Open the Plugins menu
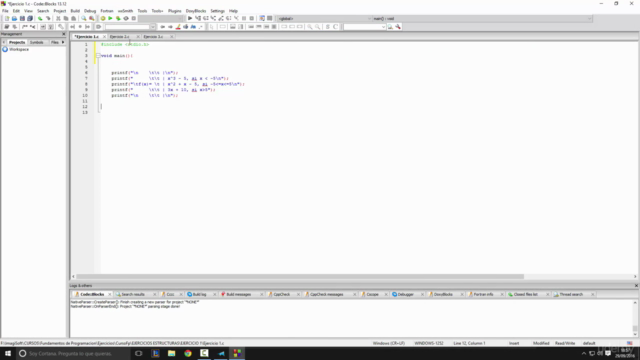This screenshot has height=360, width=640. 174,11
